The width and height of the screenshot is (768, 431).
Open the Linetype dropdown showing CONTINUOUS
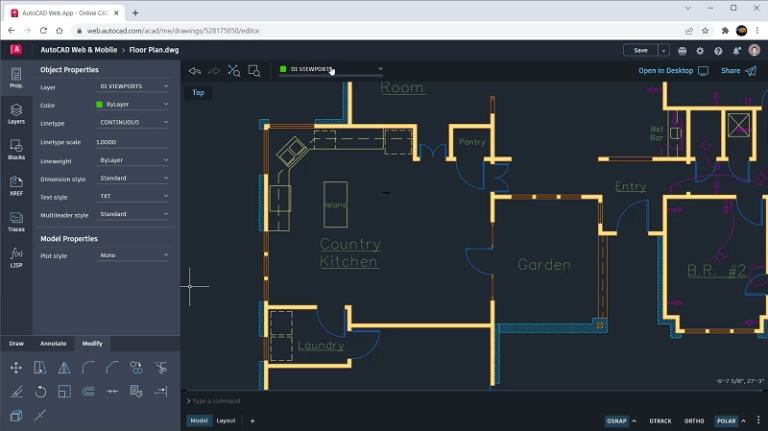point(134,123)
